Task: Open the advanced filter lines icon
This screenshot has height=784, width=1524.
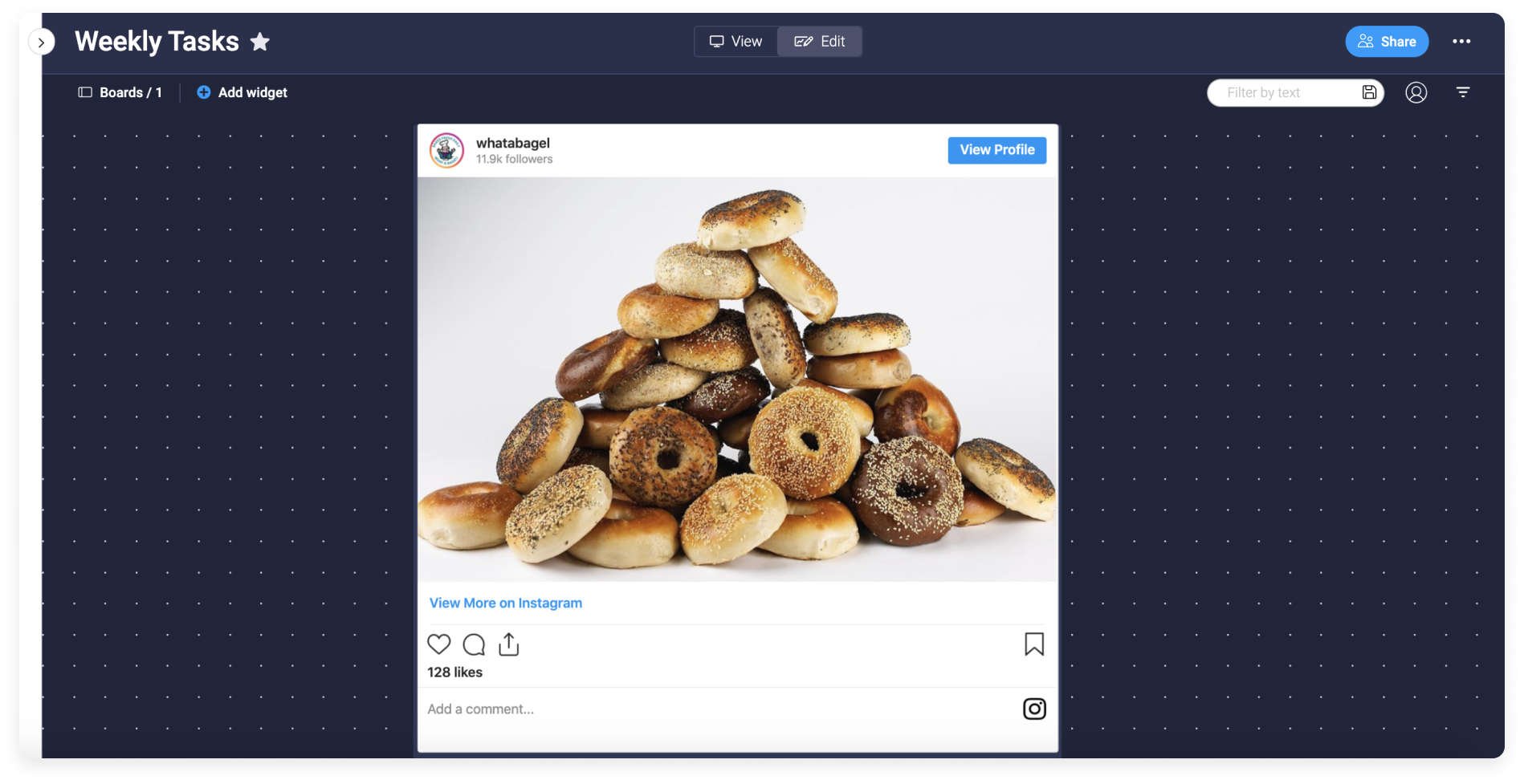Action: pos(1463,92)
